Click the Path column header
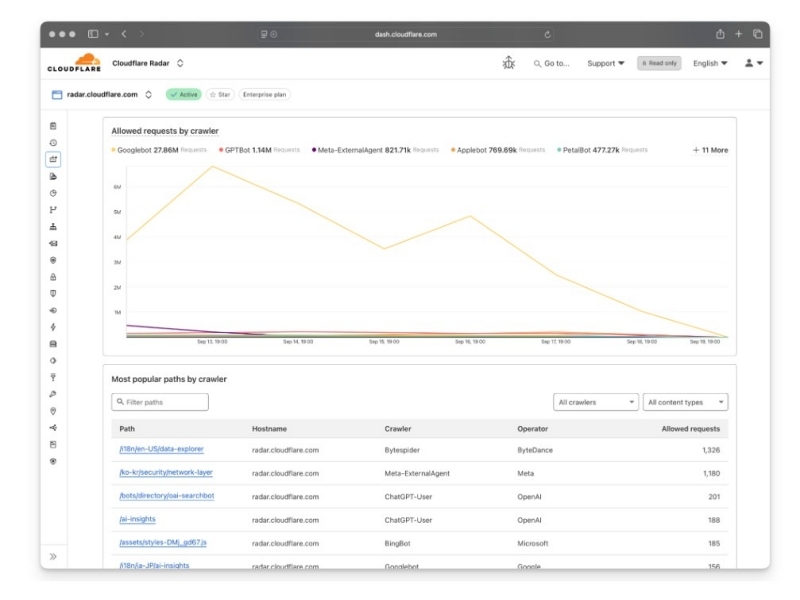800x600 pixels. point(127,429)
